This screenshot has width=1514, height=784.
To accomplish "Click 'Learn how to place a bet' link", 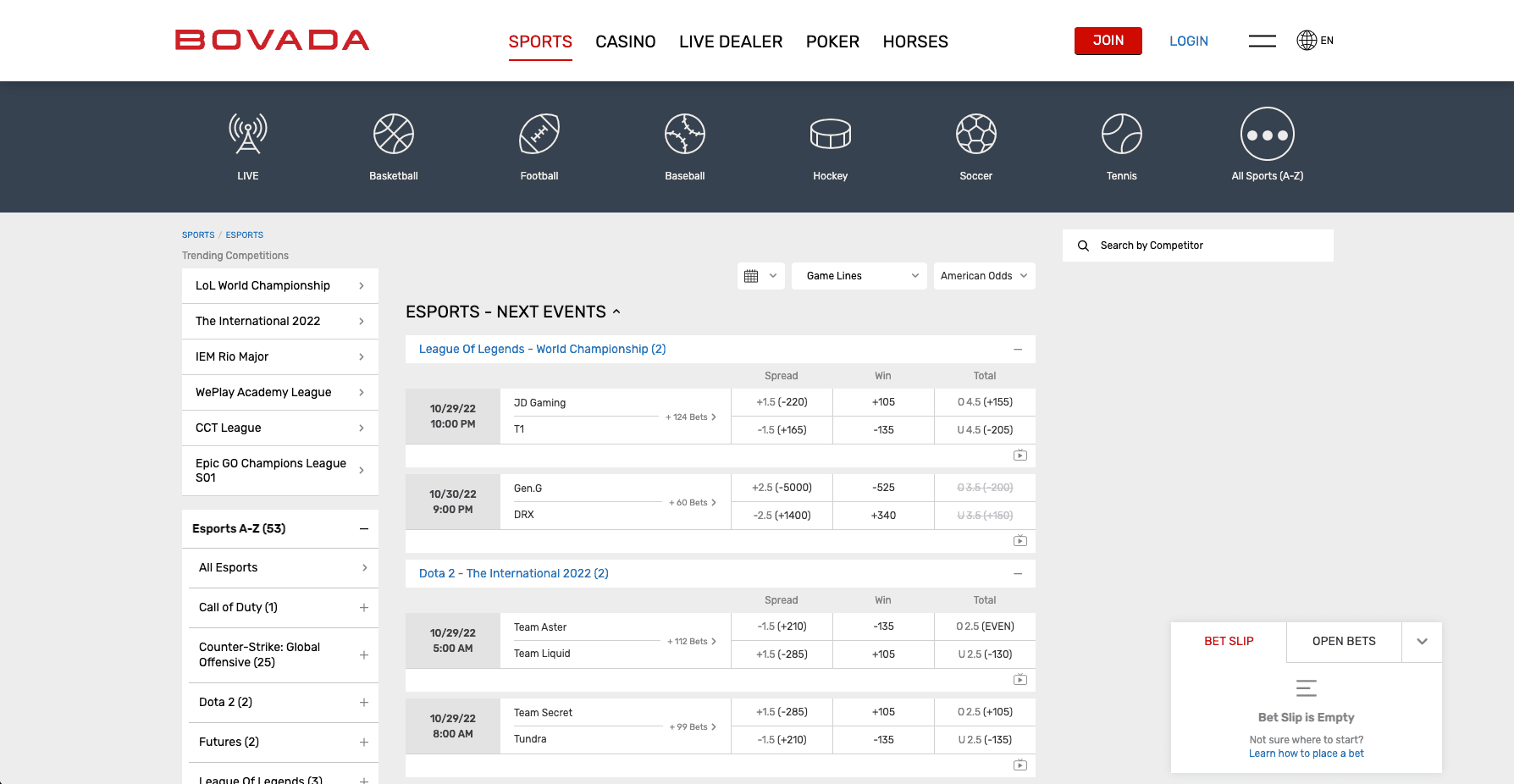I will point(1307,754).
